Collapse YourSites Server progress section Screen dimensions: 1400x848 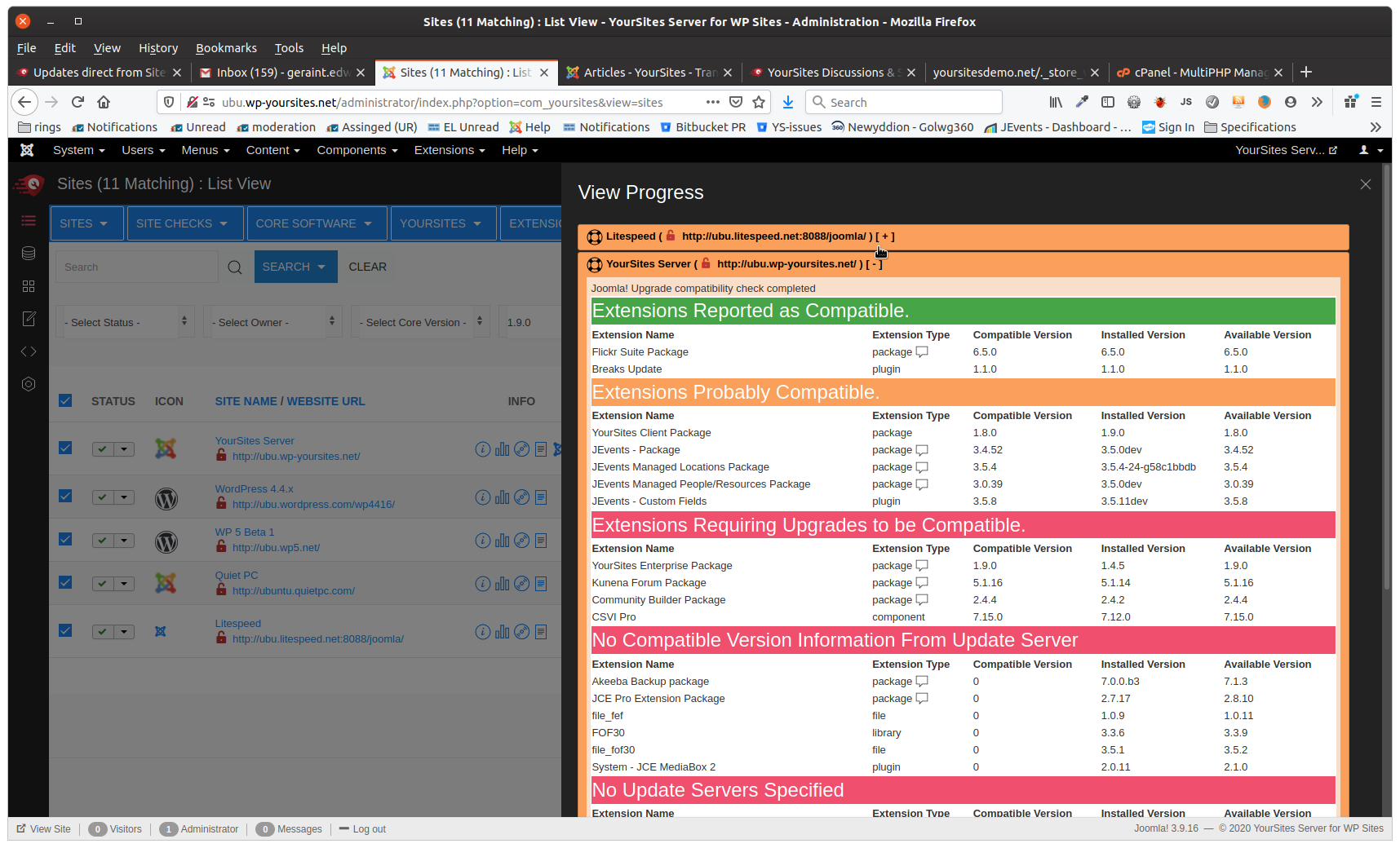pos(875,264)
